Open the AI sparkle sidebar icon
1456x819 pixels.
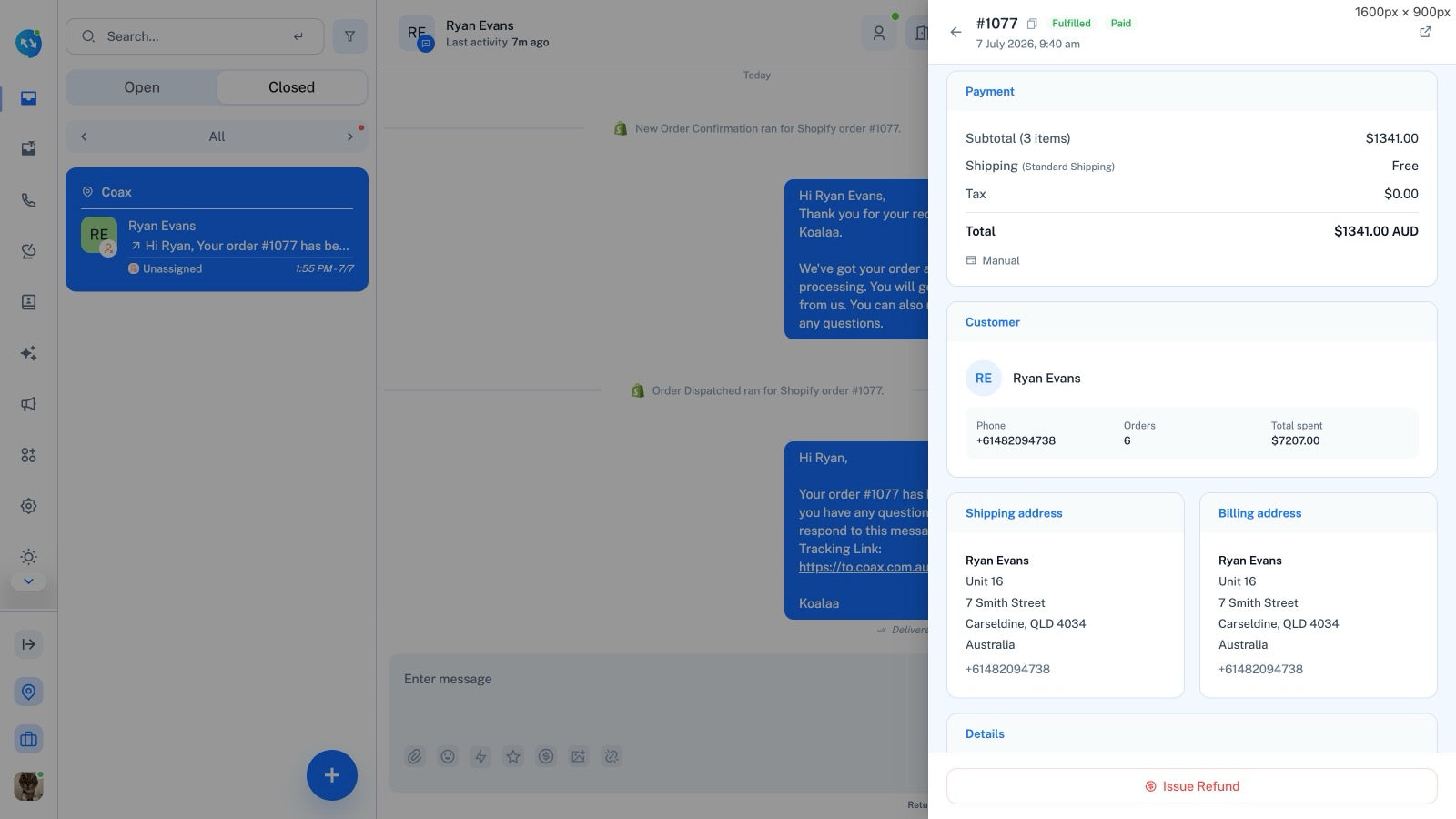(28, 353)
